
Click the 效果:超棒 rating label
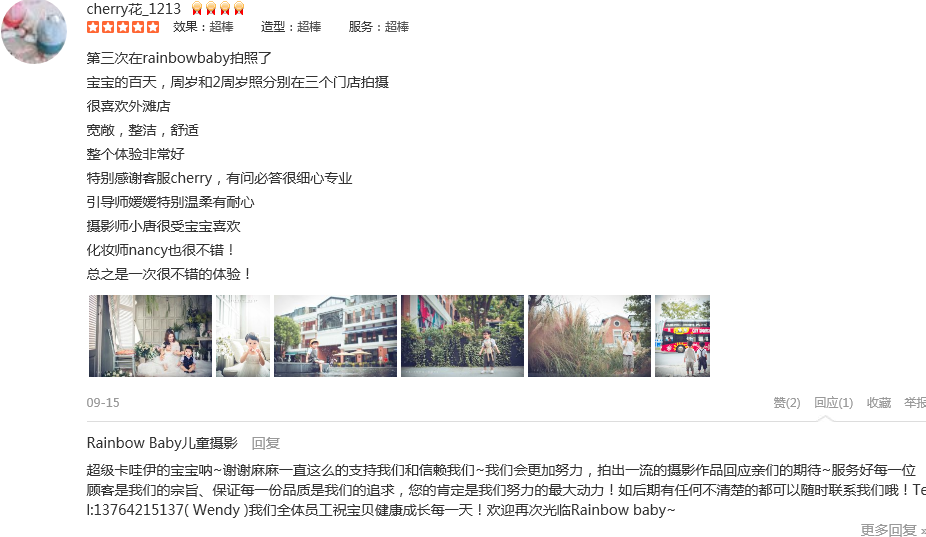pyautogui.click(x=203, y=27)
